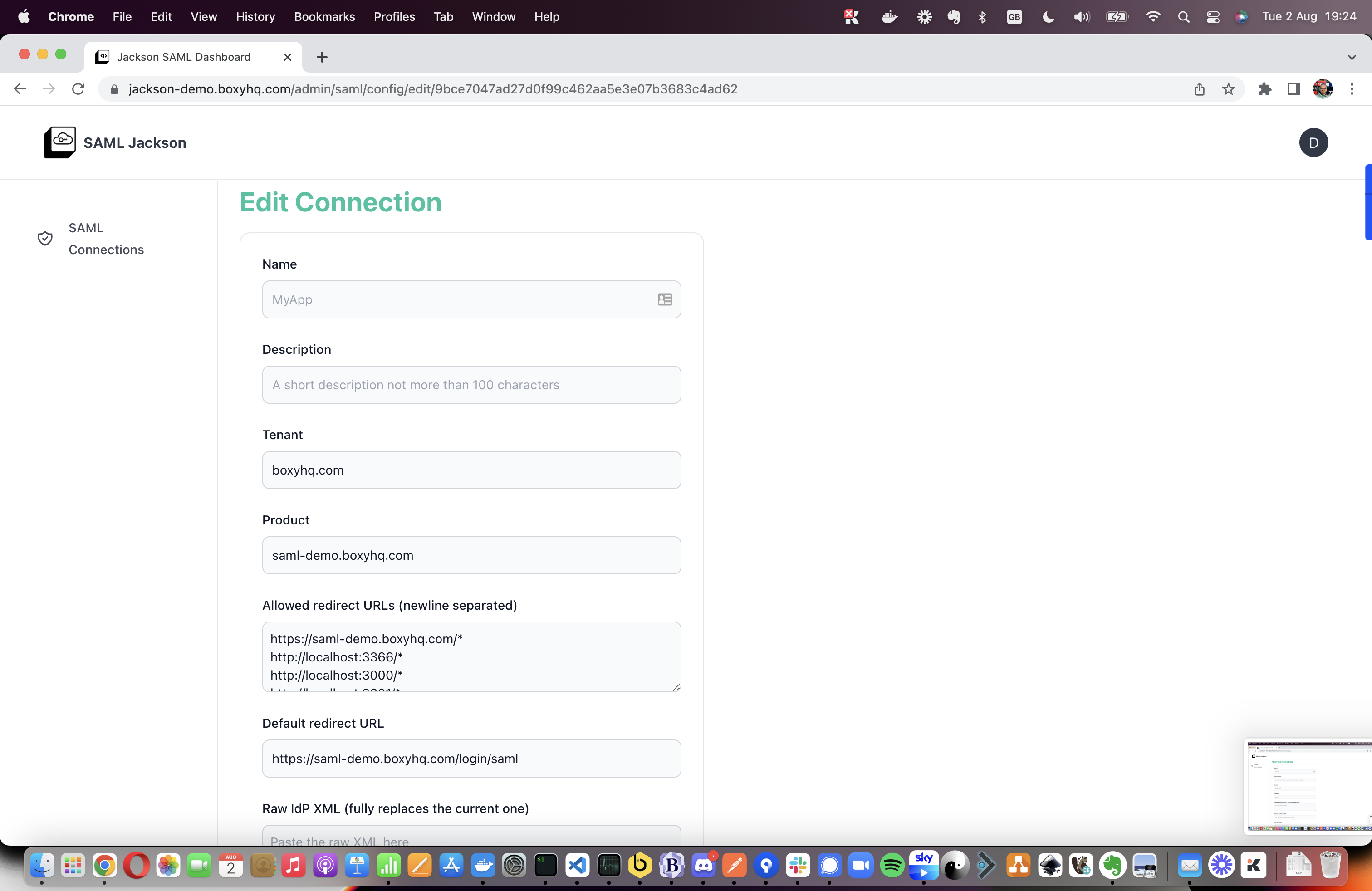Open the History menu
The width and height of the screenshot is (1372, 891).
(x=255, y=17)
